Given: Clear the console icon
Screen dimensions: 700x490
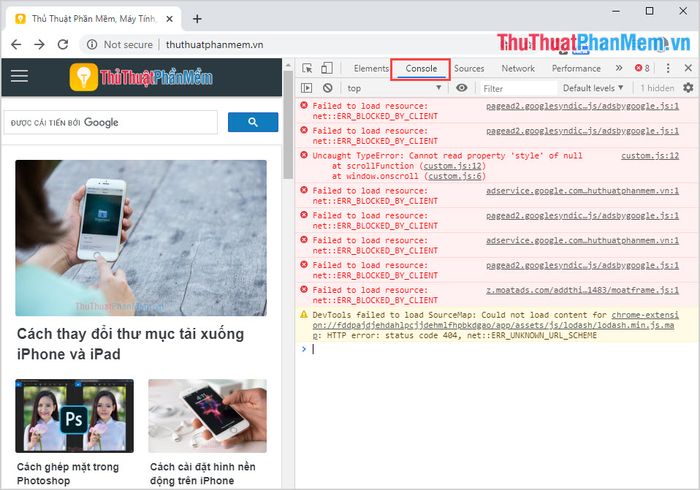Looking at the screenshot, I should 328,88.
